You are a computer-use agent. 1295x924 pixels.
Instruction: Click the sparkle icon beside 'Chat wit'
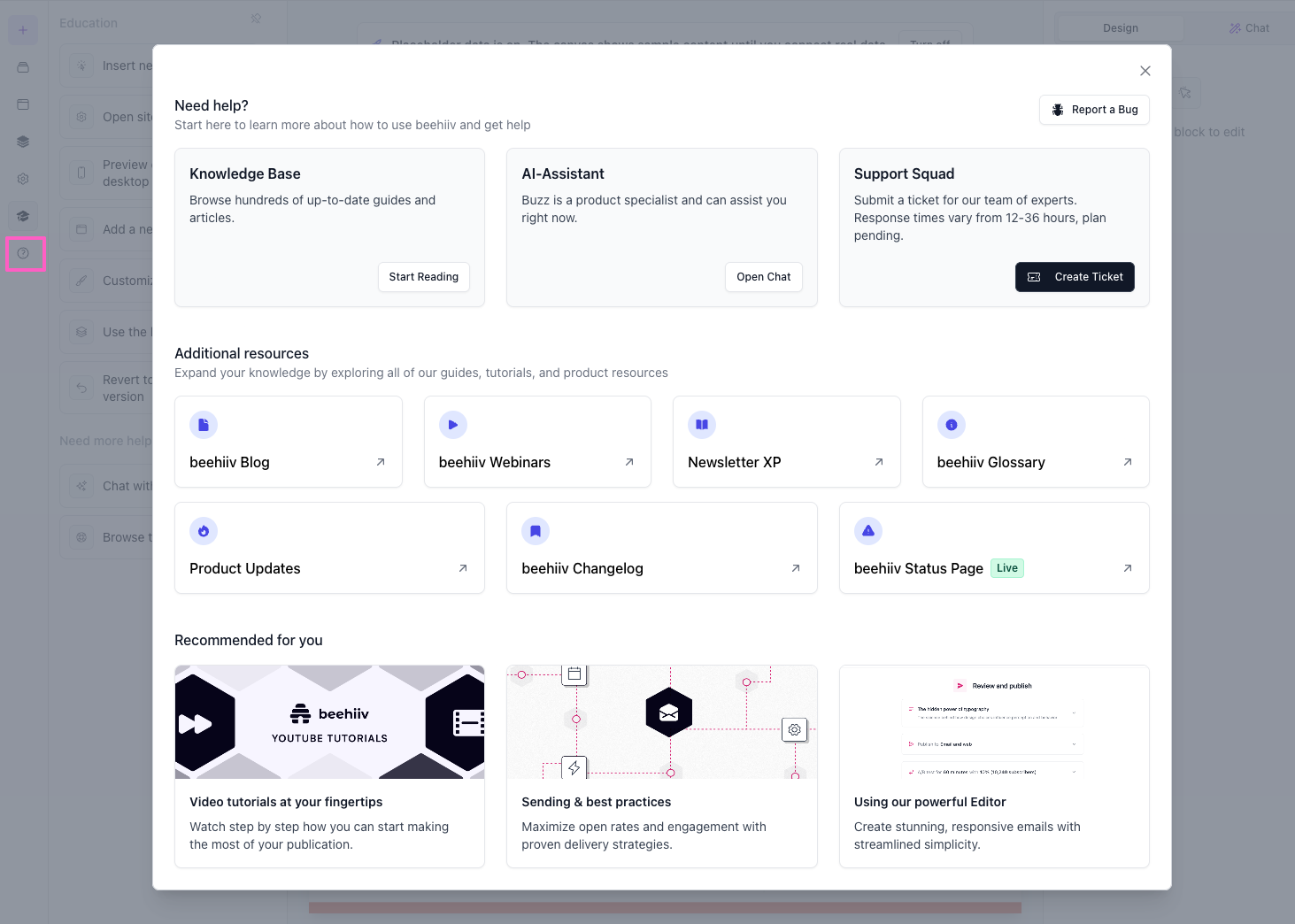pyautogui.click(x=81, y=486)
